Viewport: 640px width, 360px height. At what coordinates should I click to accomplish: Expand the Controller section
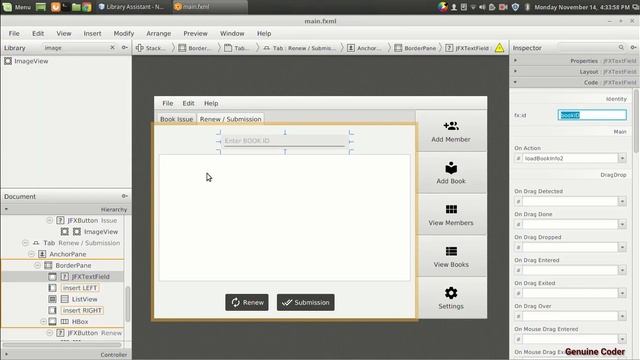(x=6, y=355)
